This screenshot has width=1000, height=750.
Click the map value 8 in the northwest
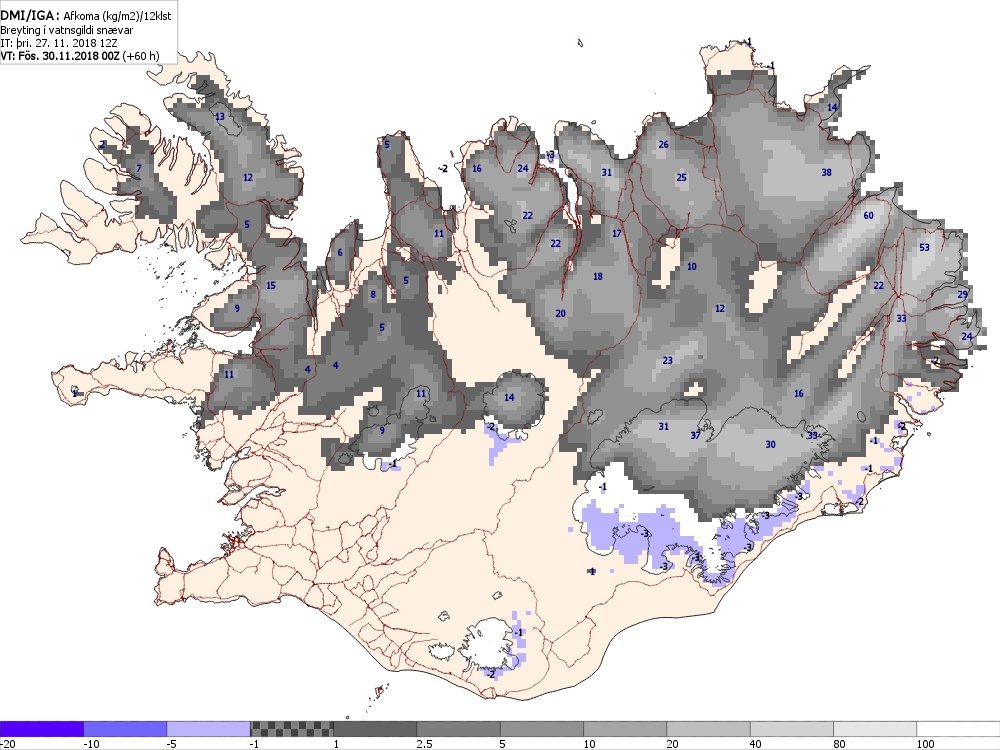click(373, 295)
